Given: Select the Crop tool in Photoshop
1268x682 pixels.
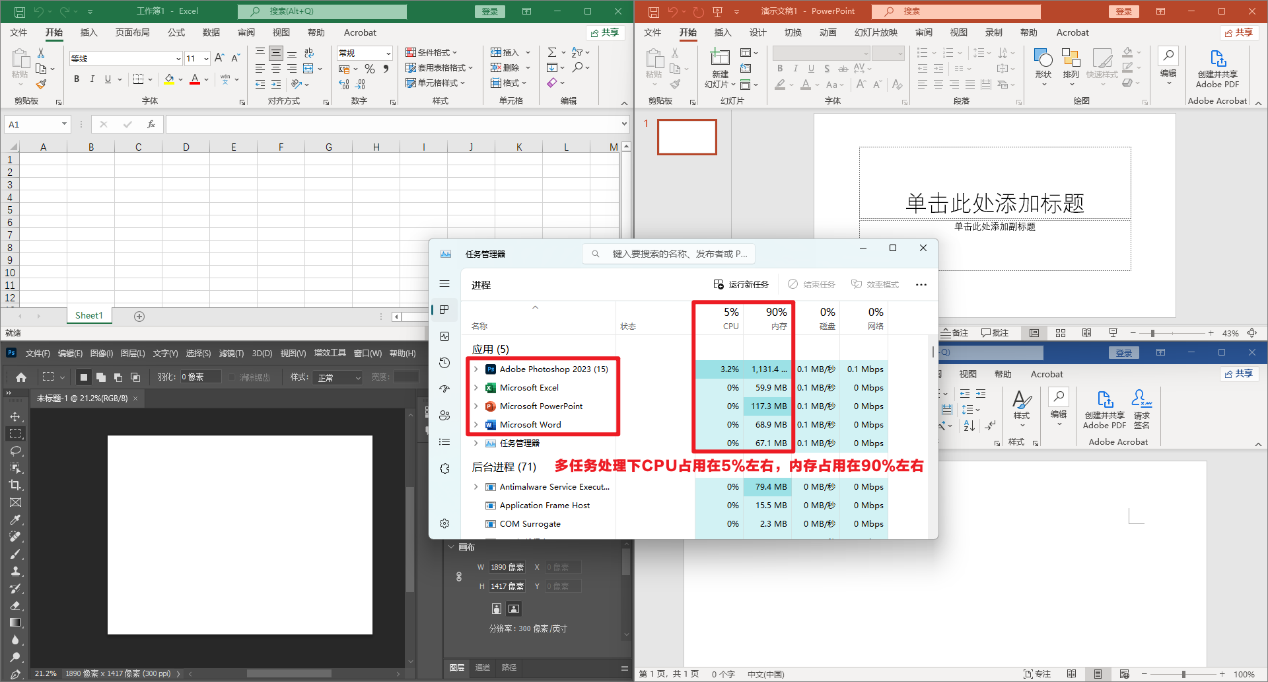Looking at the screenshot, I should 15,485.
